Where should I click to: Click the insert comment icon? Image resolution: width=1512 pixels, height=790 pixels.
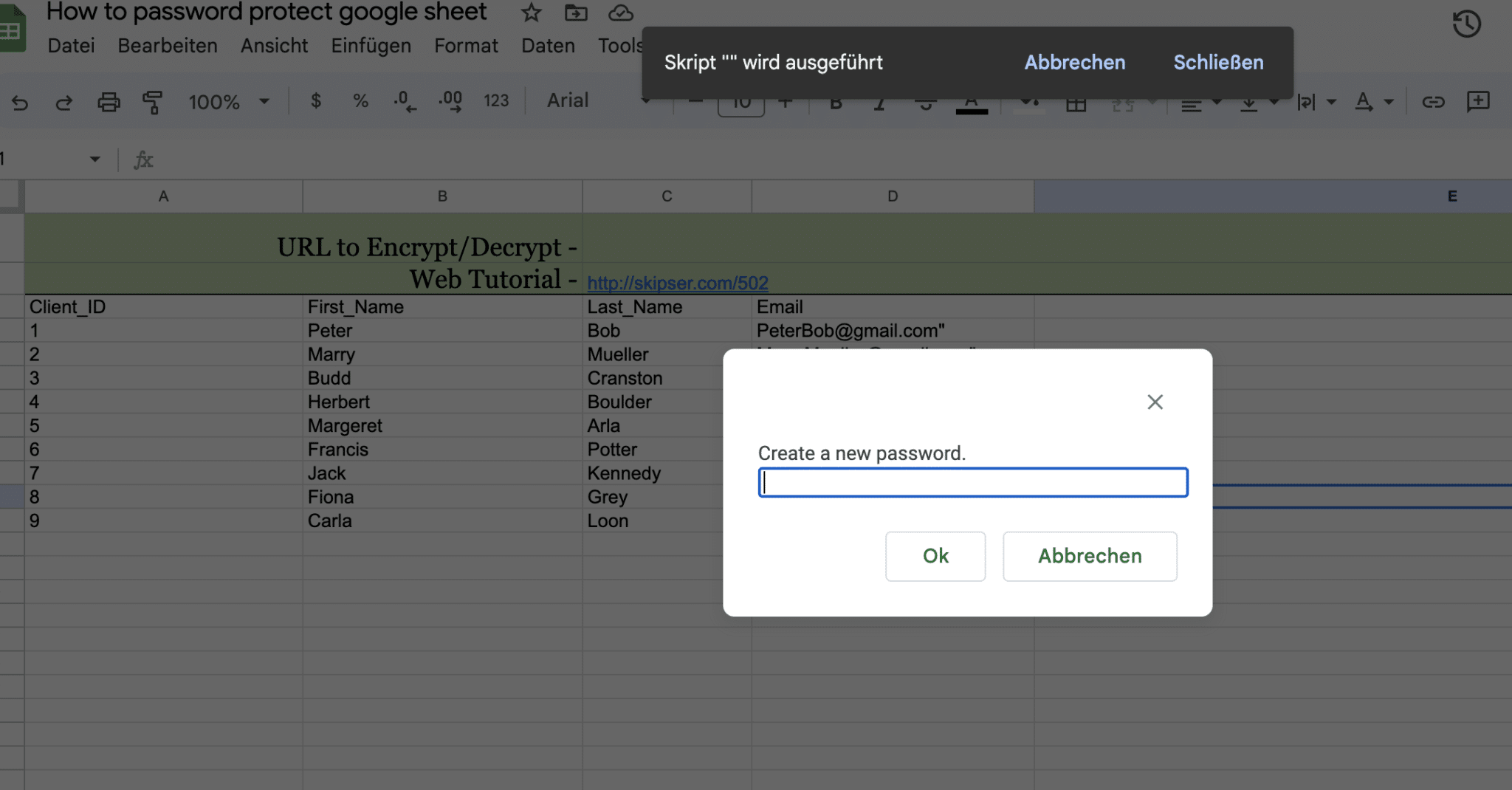[x=1478, y=102]
